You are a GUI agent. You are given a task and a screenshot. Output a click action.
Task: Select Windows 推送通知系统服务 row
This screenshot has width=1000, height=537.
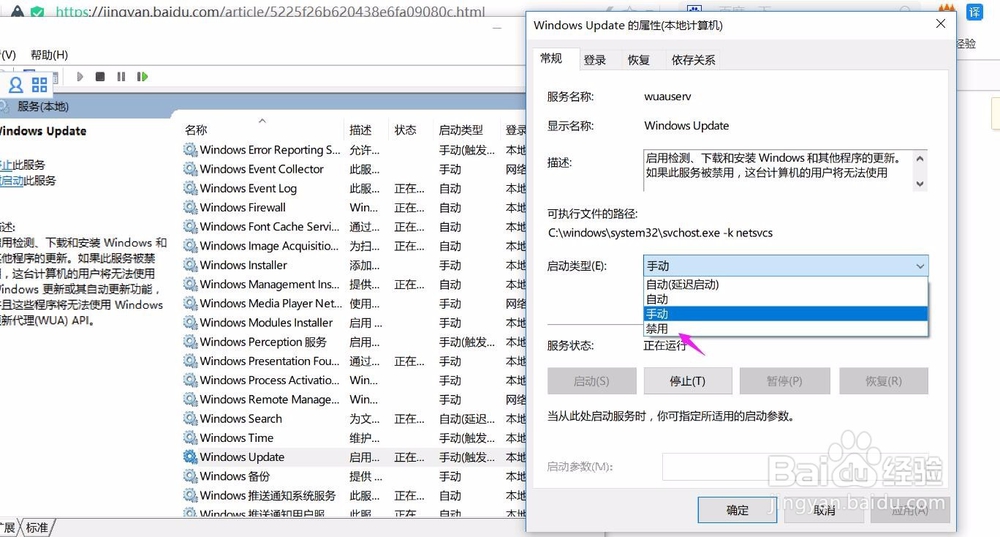pyautogui.click(x=354, y=496)
